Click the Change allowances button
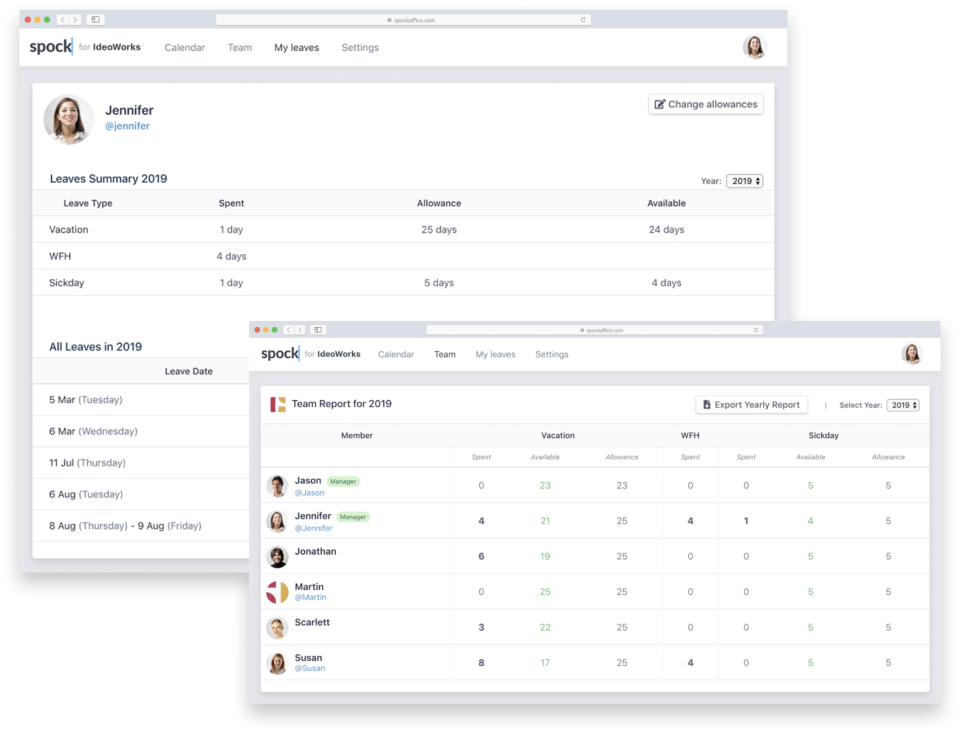The image size is (960, 733). coord(706,104)
